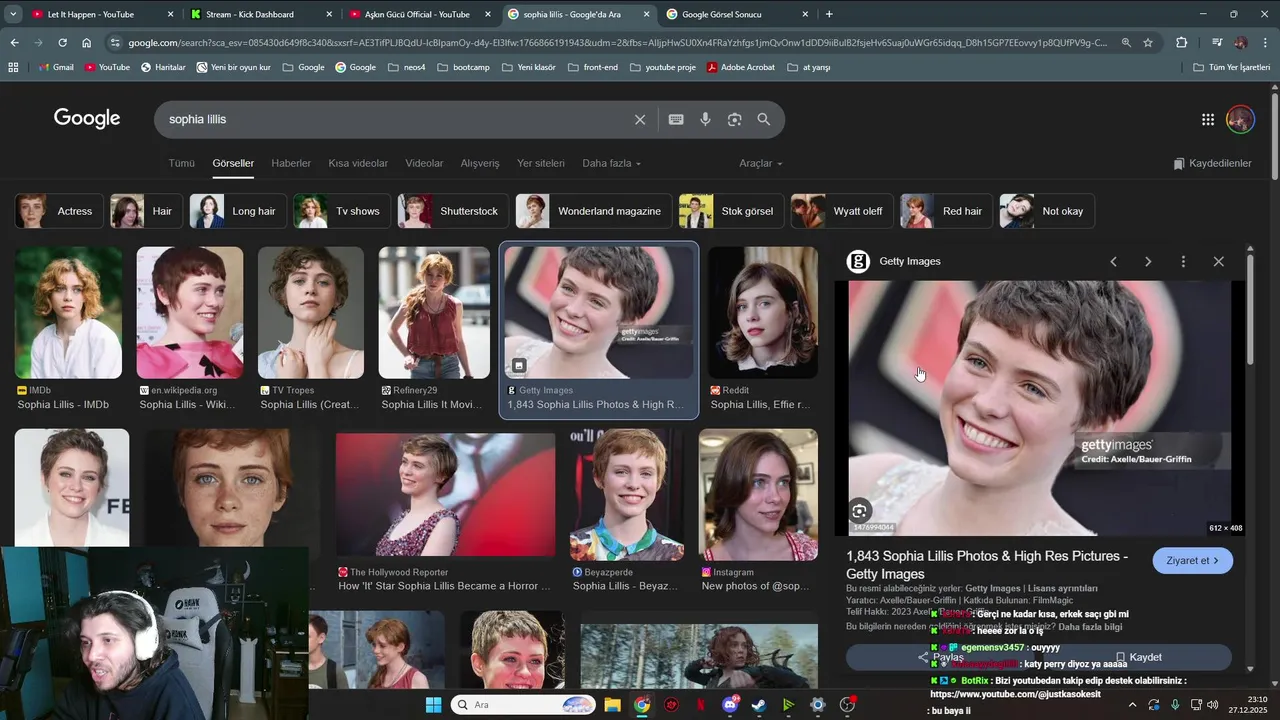Switch to Alışveriş tab
The width and height of the screenshot is (1280, 720).
pyautogui.click(x=480, y=163)
